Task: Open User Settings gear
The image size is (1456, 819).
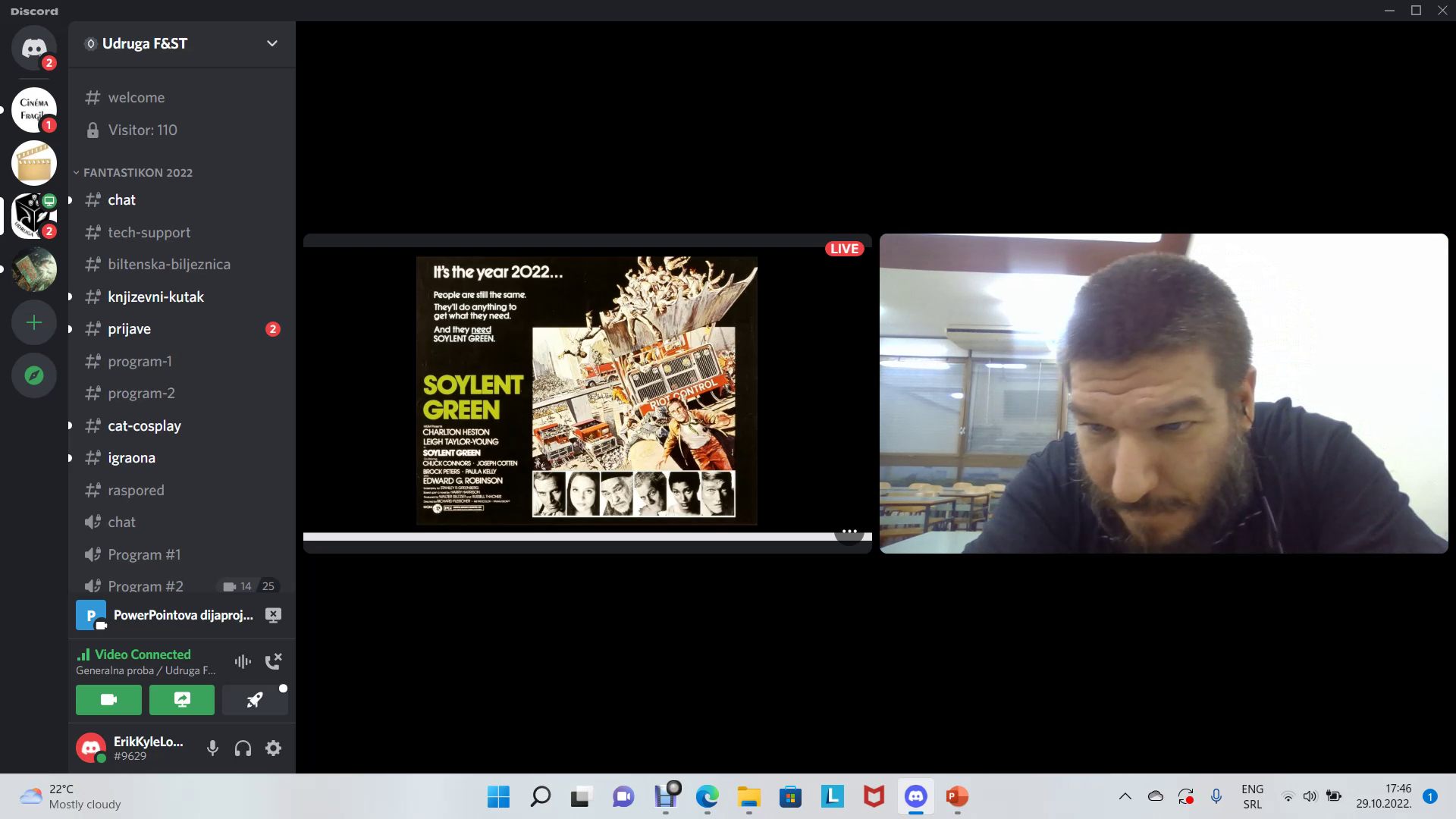Action: point(273,748)
